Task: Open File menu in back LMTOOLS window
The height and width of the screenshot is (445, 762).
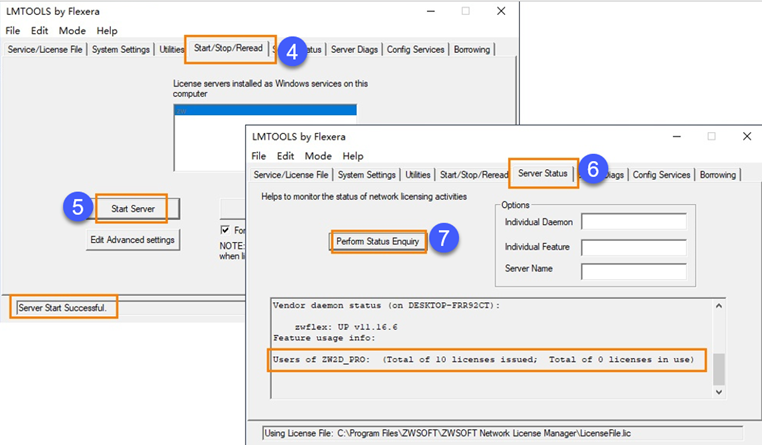Action: [x=13, y=31]
